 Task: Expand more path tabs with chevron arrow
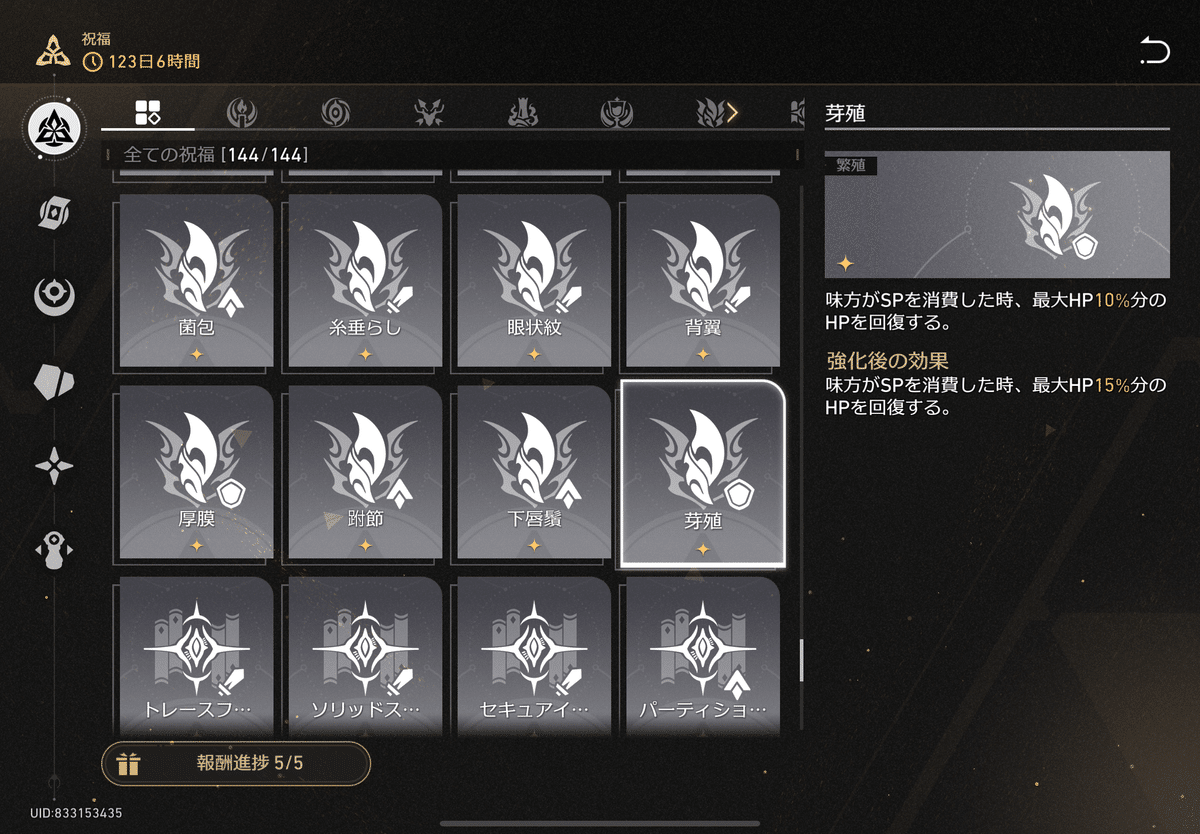point(732,113)
